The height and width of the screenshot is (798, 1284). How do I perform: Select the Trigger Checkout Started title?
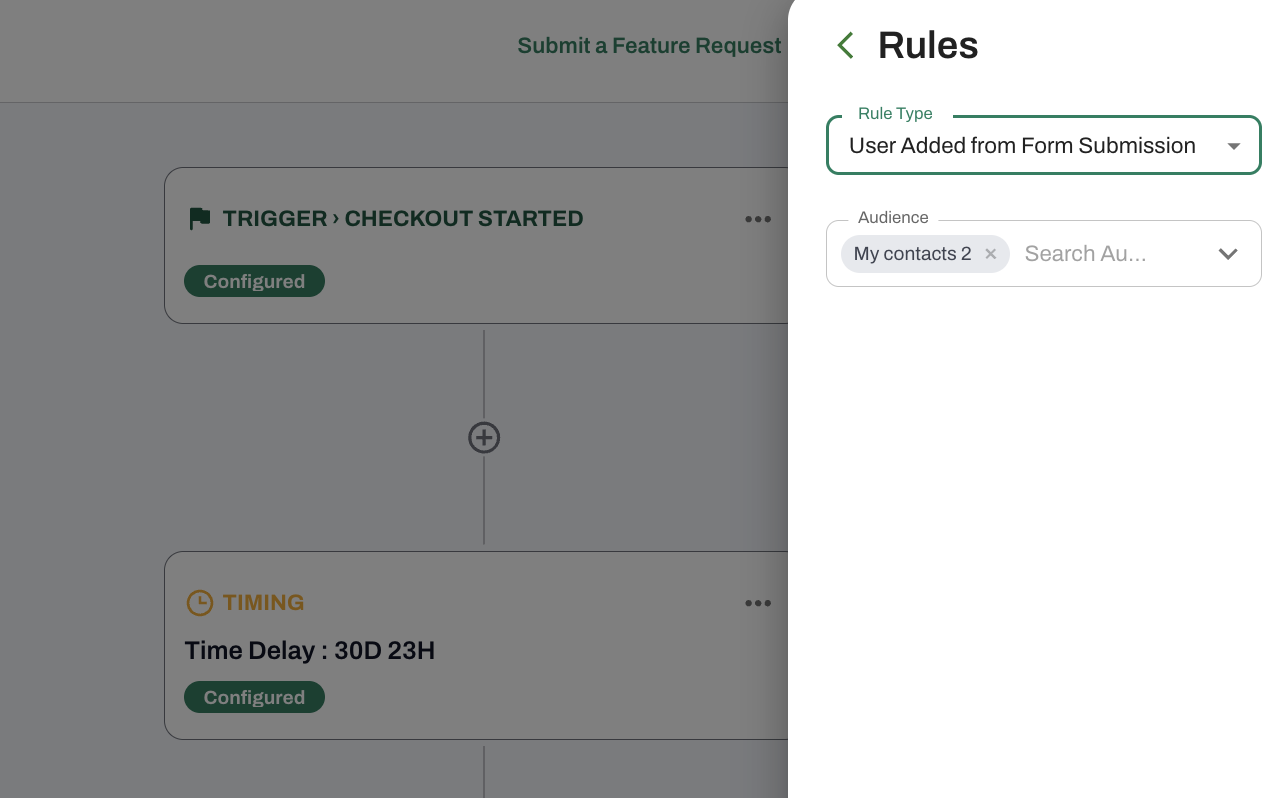pos(403,219)
